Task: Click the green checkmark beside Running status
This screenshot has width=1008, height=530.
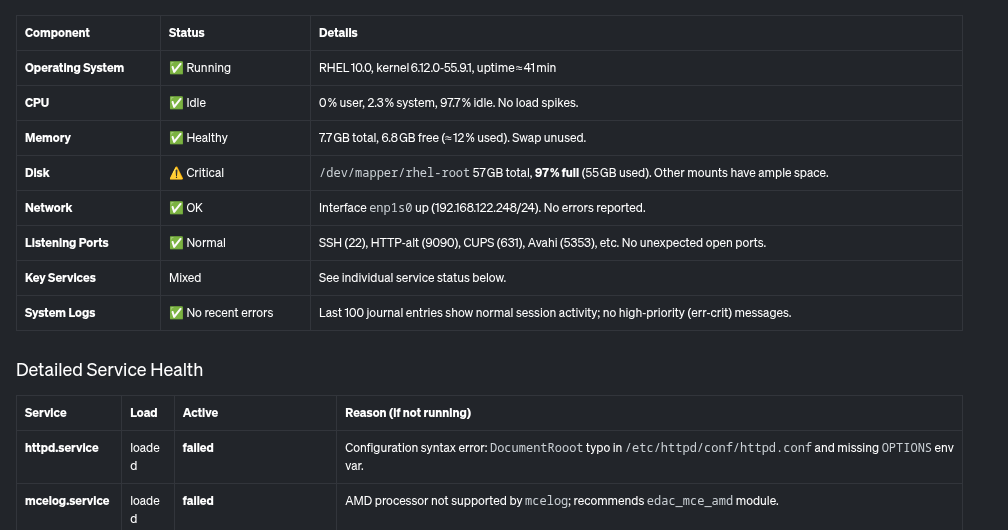Action: point(176,68)
